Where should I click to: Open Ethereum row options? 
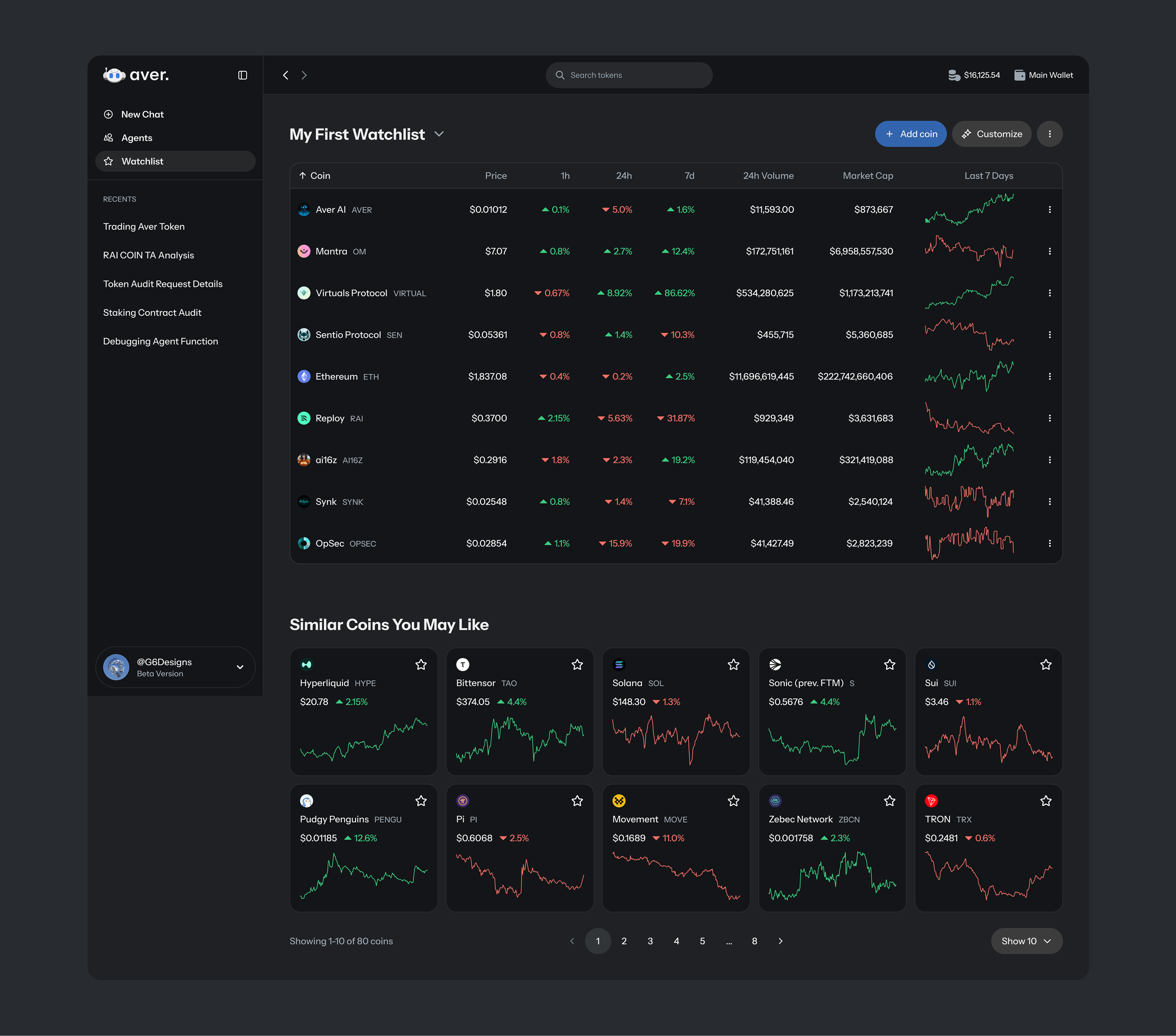(x=1050, y=377)
